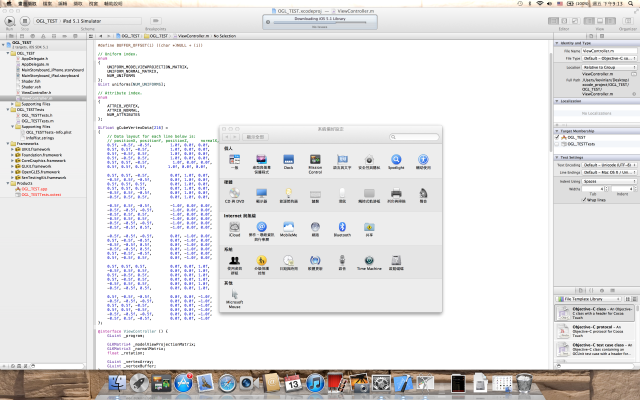Open the Text Encoding dropdown
Viewport: 640px width, 400px height.
609,165
